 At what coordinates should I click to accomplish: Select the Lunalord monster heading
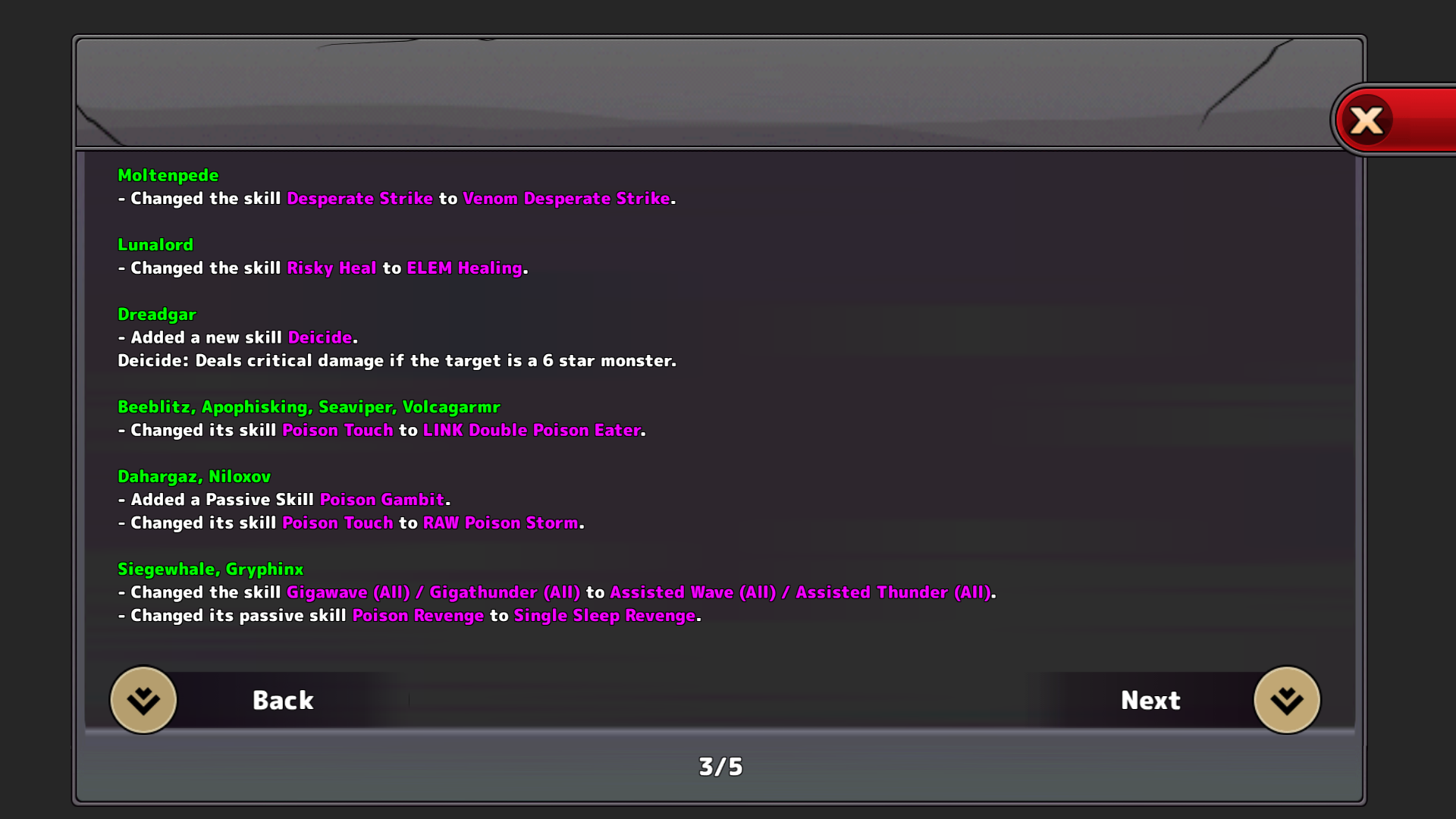coord(155,245)
